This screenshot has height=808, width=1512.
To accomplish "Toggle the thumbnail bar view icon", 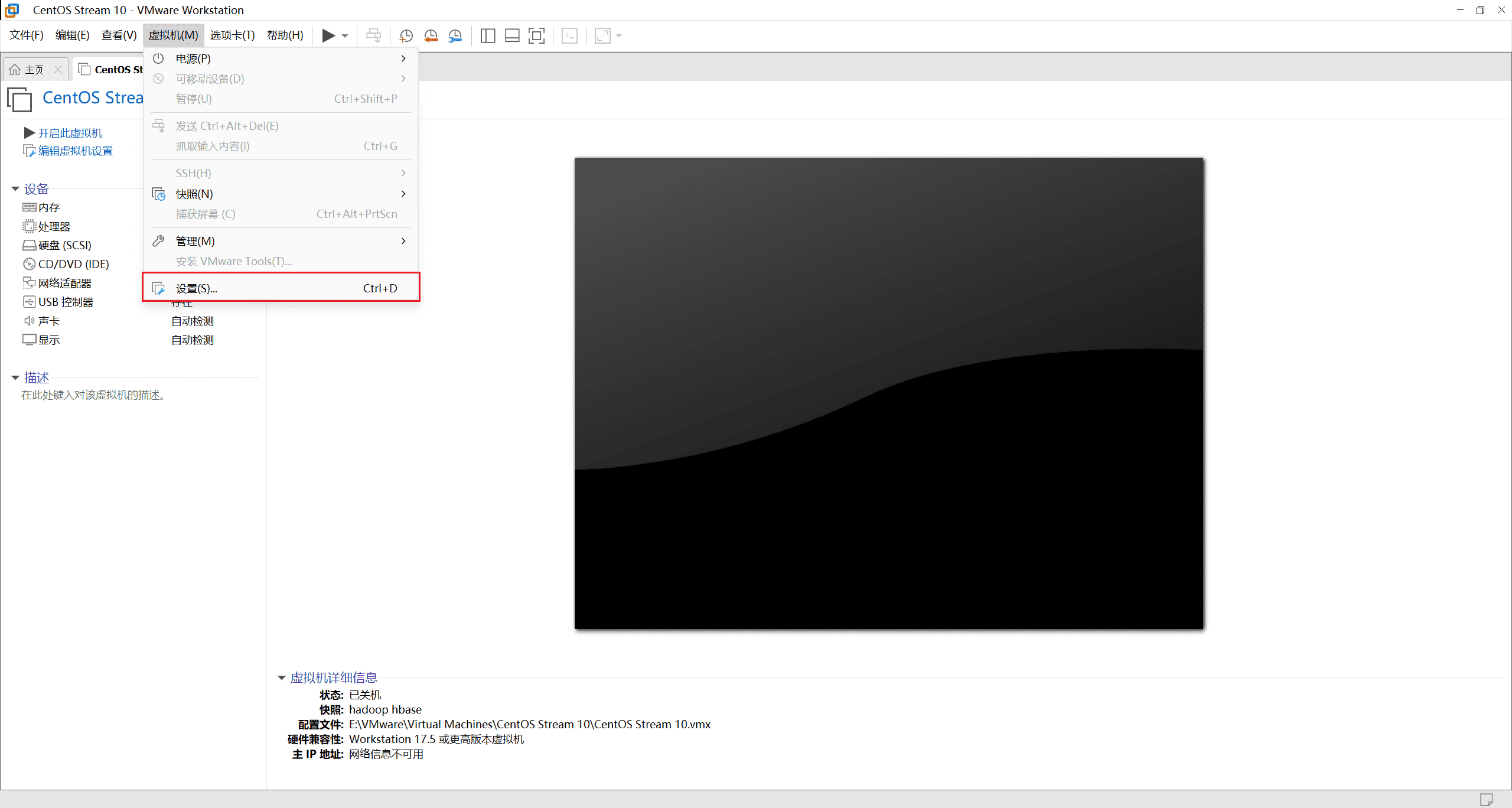I will [x=512, y=35].
